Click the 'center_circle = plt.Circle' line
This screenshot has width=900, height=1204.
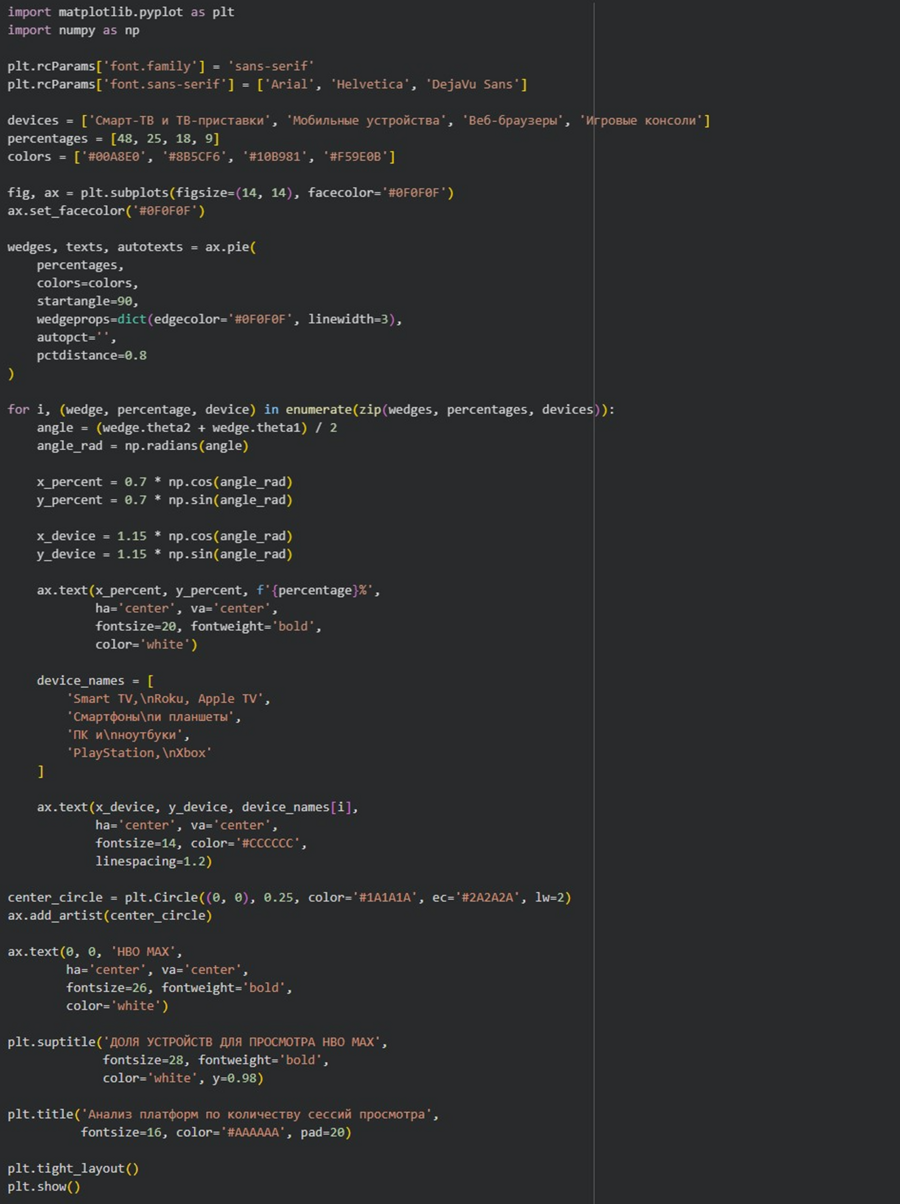point(289,898)
